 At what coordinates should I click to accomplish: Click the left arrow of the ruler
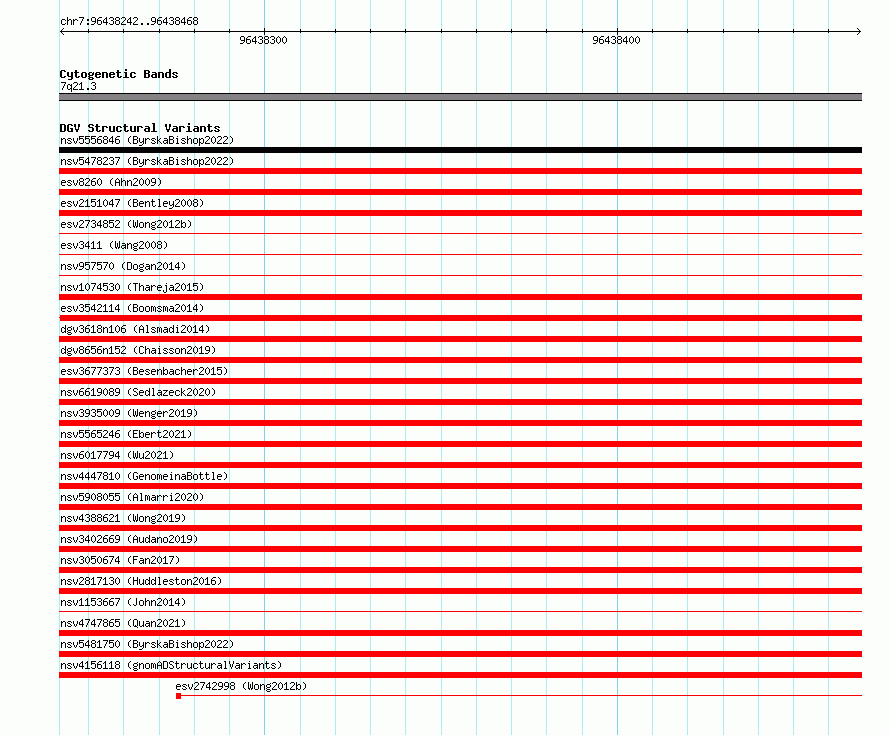(x=62, y=32)
